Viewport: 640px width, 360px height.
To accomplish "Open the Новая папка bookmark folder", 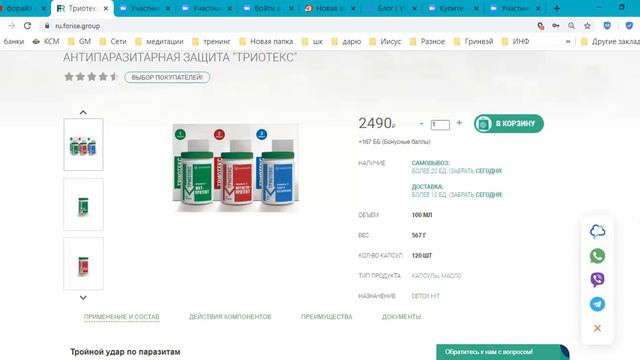I will pyautogui.click(x=266, y=41).
